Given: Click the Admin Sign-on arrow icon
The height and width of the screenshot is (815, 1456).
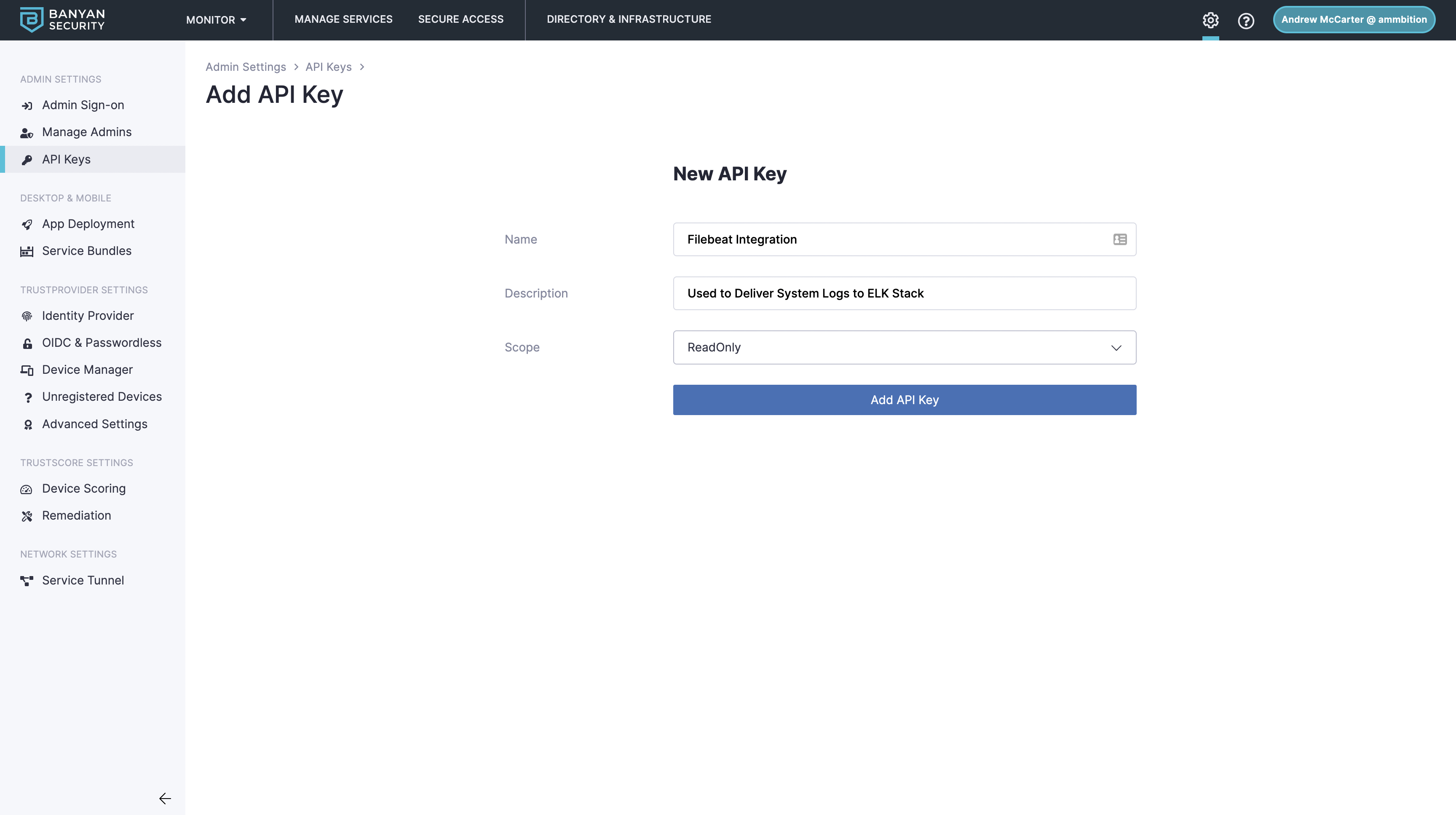Looking at the screenshot, I should [x=27, y=106].
